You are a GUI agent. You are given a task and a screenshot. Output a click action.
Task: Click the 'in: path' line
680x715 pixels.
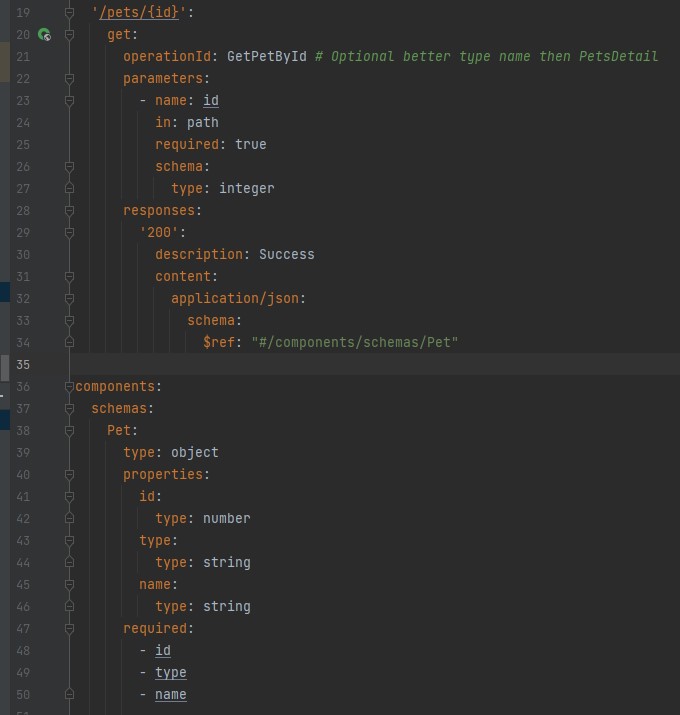(187, 123)
